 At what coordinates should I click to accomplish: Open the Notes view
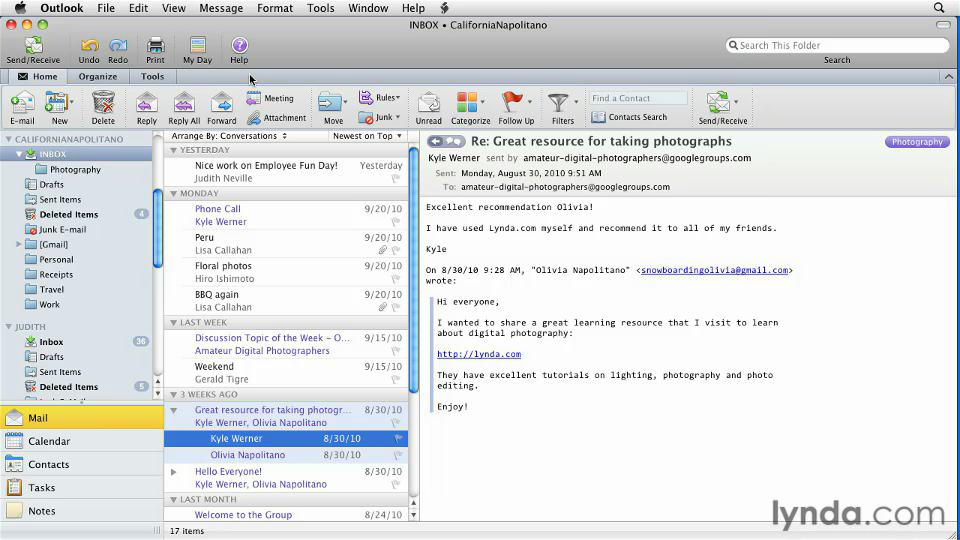coord(82,511)
